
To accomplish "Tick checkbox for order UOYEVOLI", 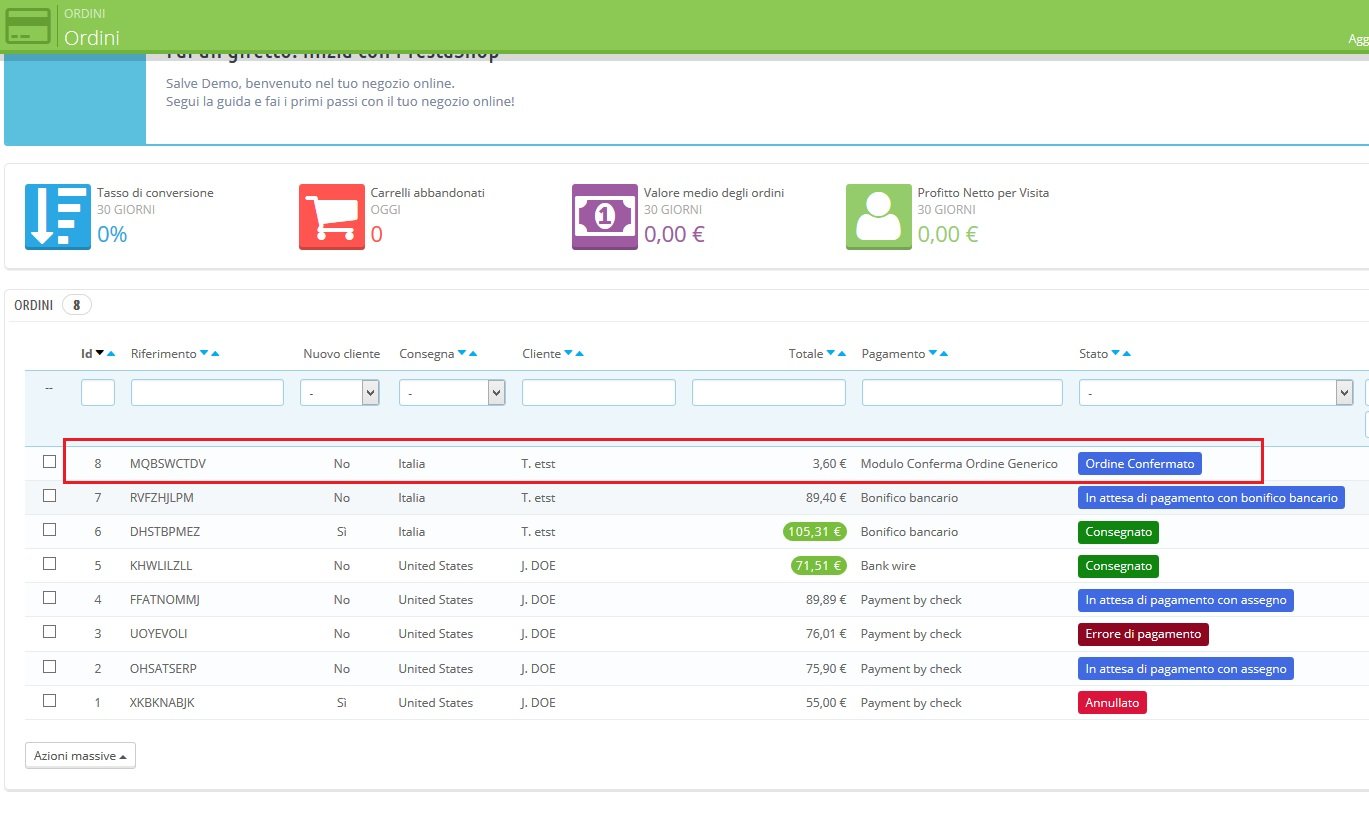I will 49,632.
